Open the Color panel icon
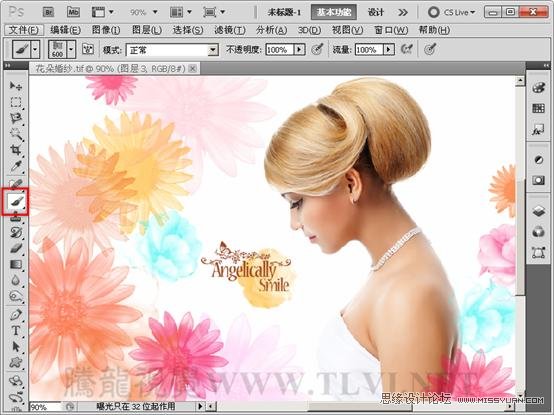Viewport: 554px width, 415px height. (x=538, y=88)
